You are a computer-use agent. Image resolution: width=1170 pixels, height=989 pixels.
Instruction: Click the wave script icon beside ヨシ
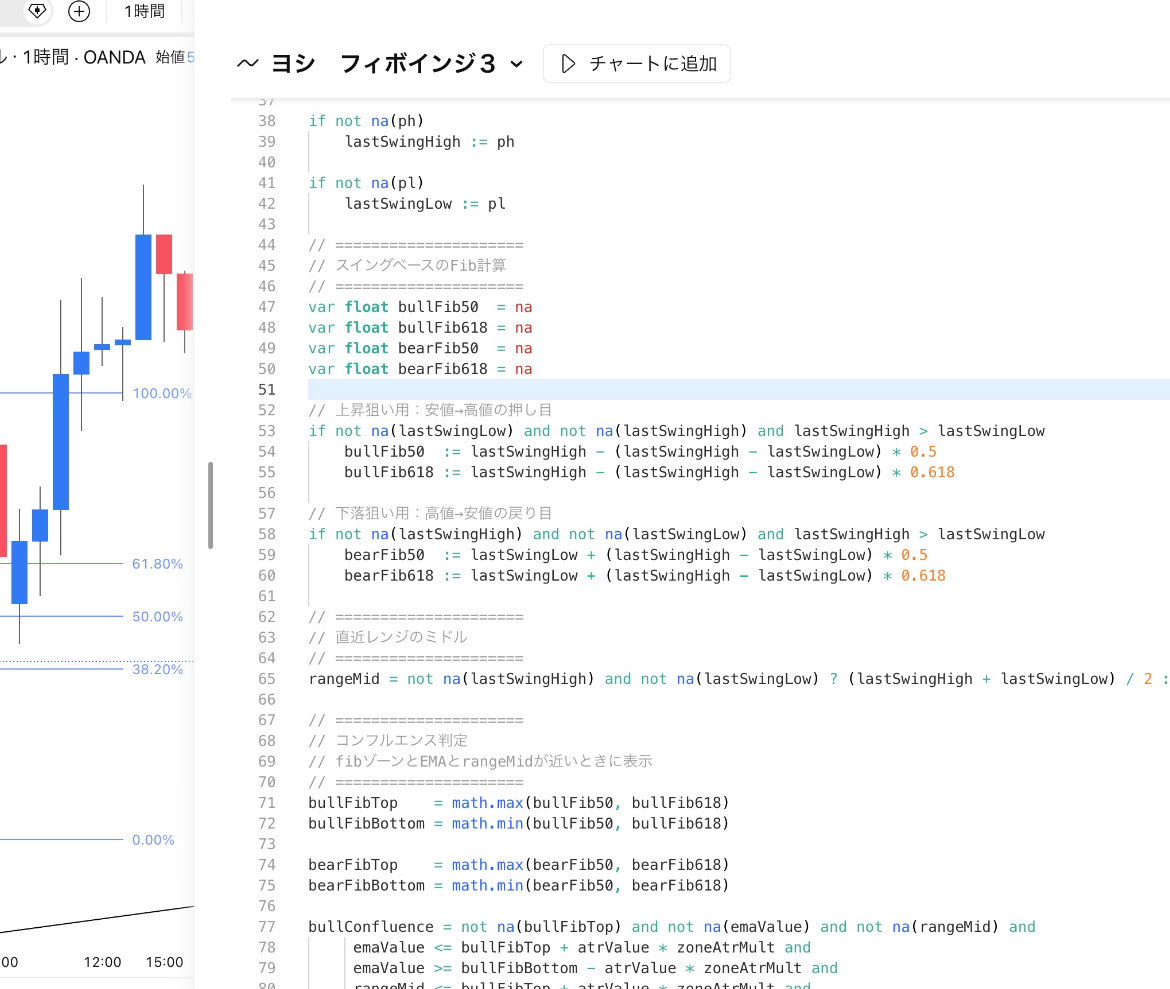pyautogui.click(x=248, y=63)
